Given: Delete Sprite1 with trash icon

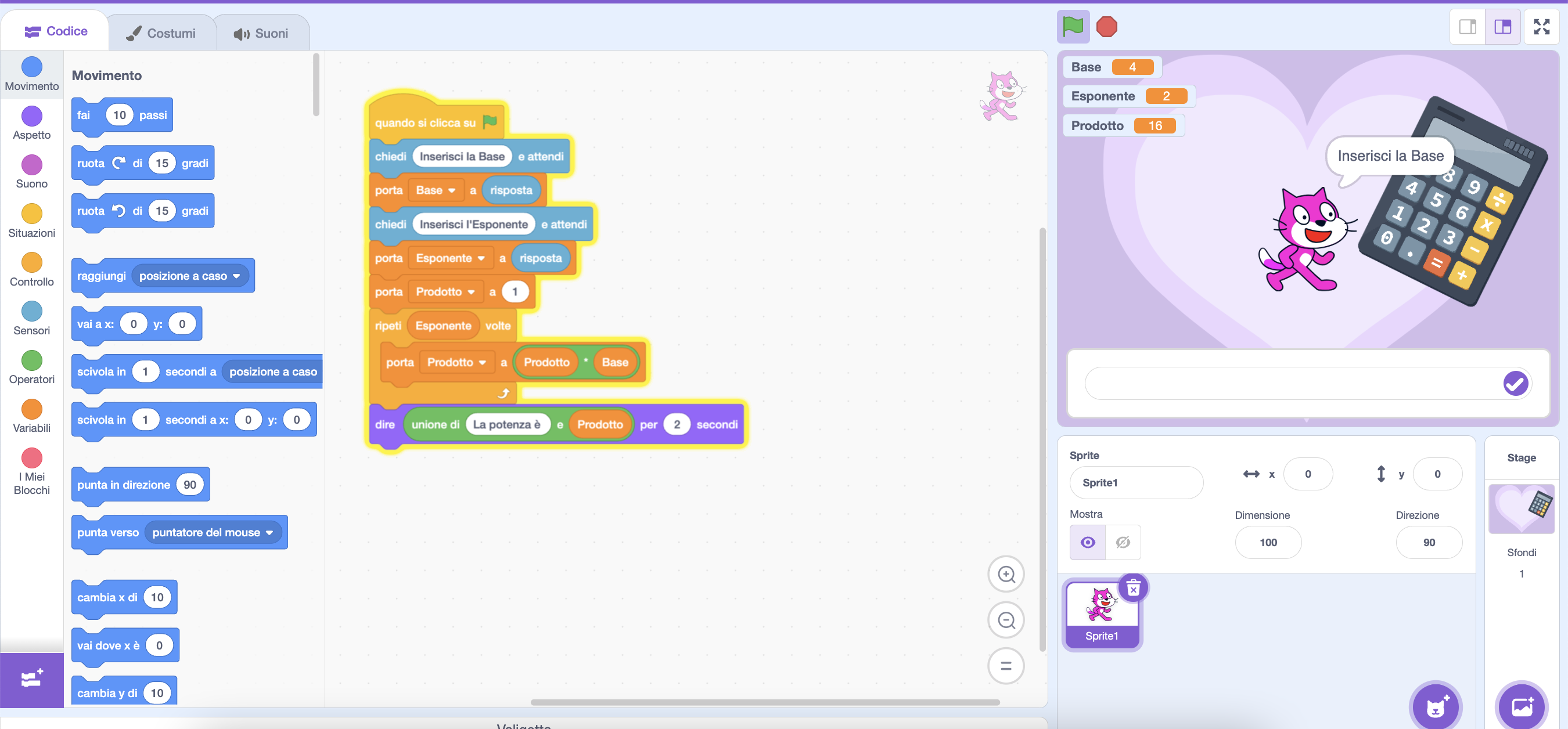Looking at the screenshot, I should pyautogui.click(x=1133, y=588).
